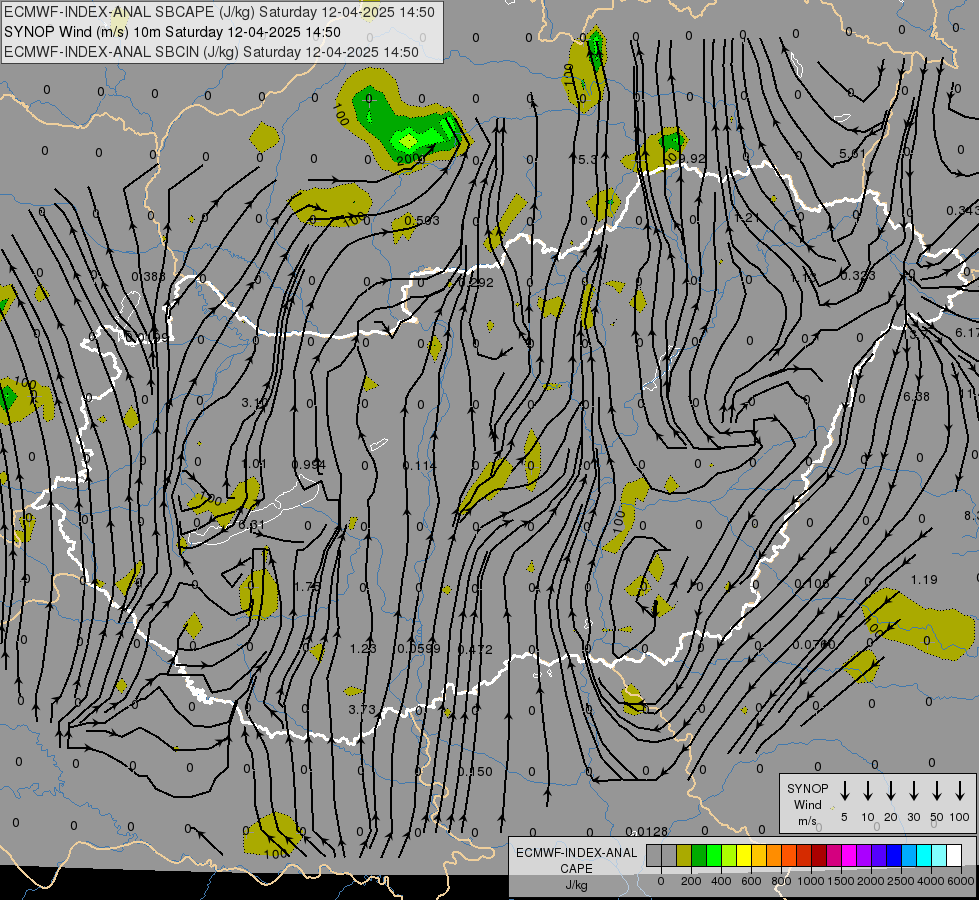The width and height of the screenshot is (979, 900).
Task: Click the 6000 tick label on CAPE scale
Action: (x=961, y=881)
